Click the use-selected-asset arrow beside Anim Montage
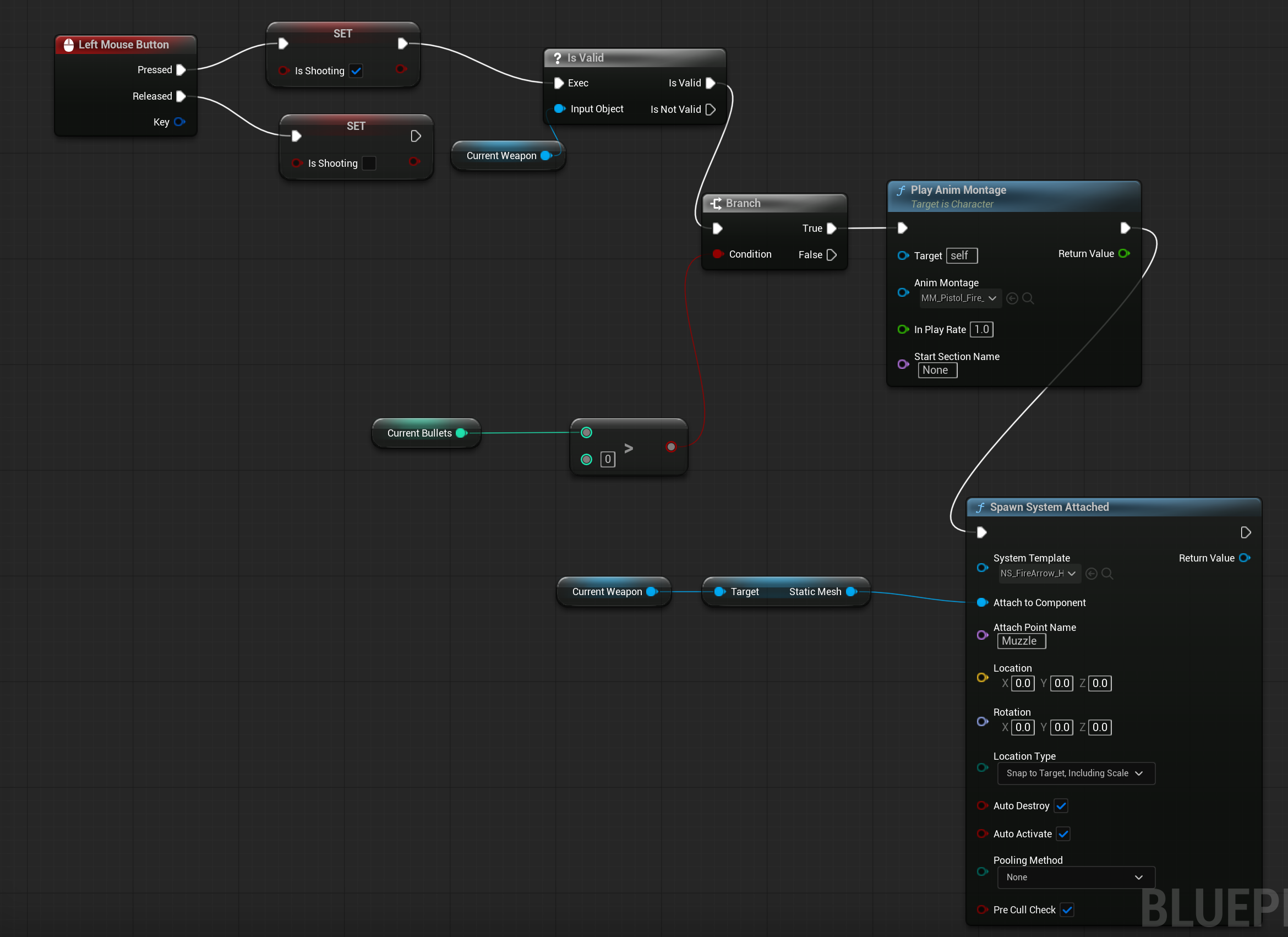1288x937 pixels. (x=1012, y=299)
